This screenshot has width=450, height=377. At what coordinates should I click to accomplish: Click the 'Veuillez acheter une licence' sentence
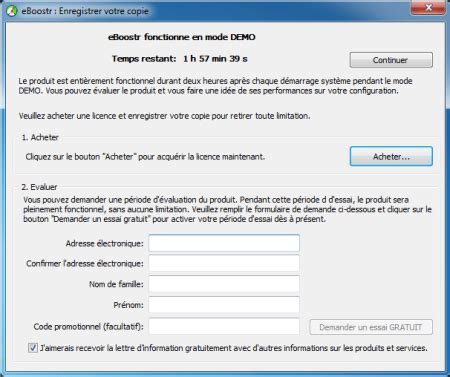click(164, 116)
